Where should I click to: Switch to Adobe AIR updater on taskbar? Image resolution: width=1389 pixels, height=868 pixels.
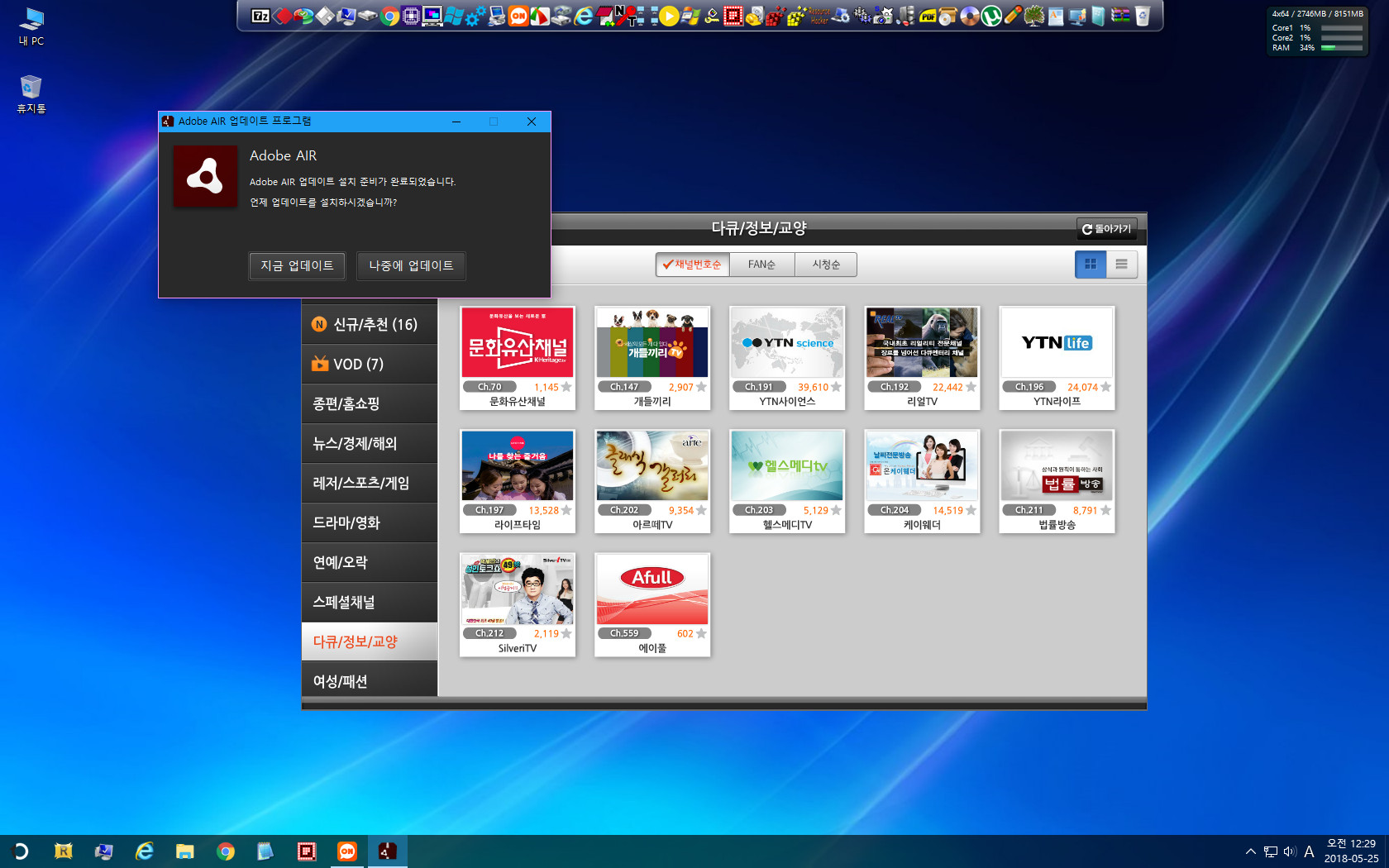(387, 851)
